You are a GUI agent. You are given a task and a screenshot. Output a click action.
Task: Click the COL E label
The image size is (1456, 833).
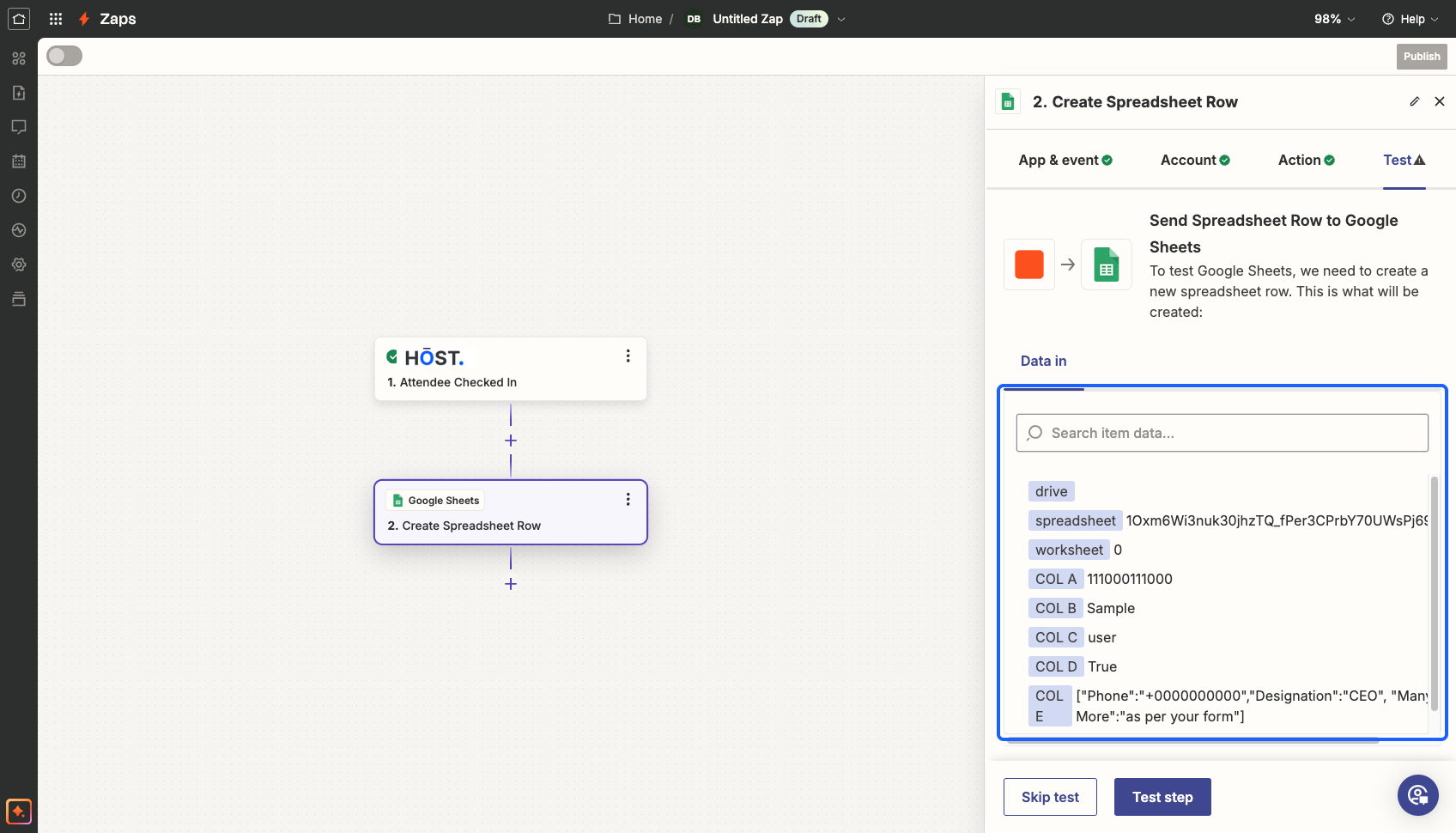pyautogui.click(x=1050, y=706)
